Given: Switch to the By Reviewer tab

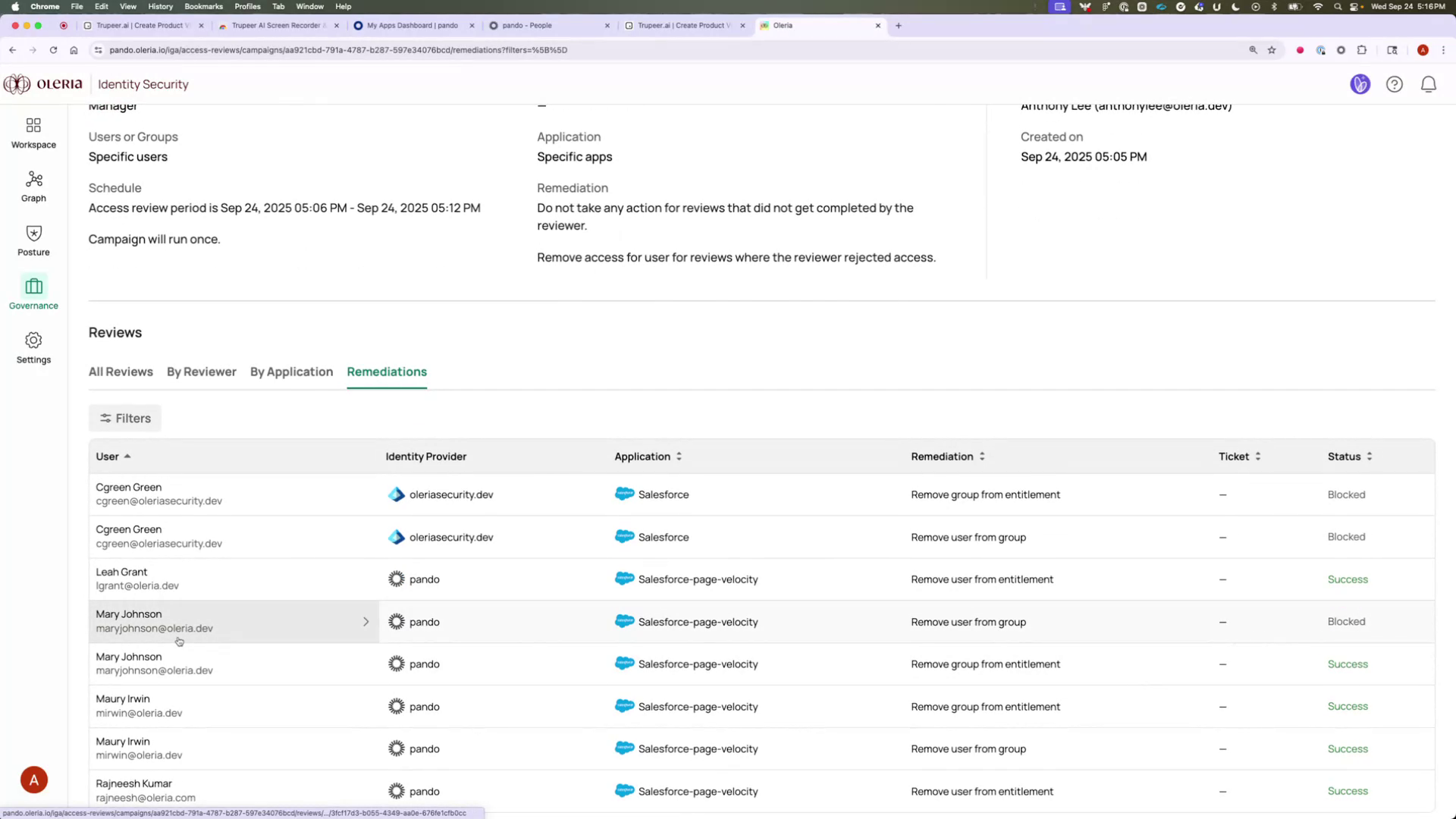Looking at the screenshot, I should 201,372.
